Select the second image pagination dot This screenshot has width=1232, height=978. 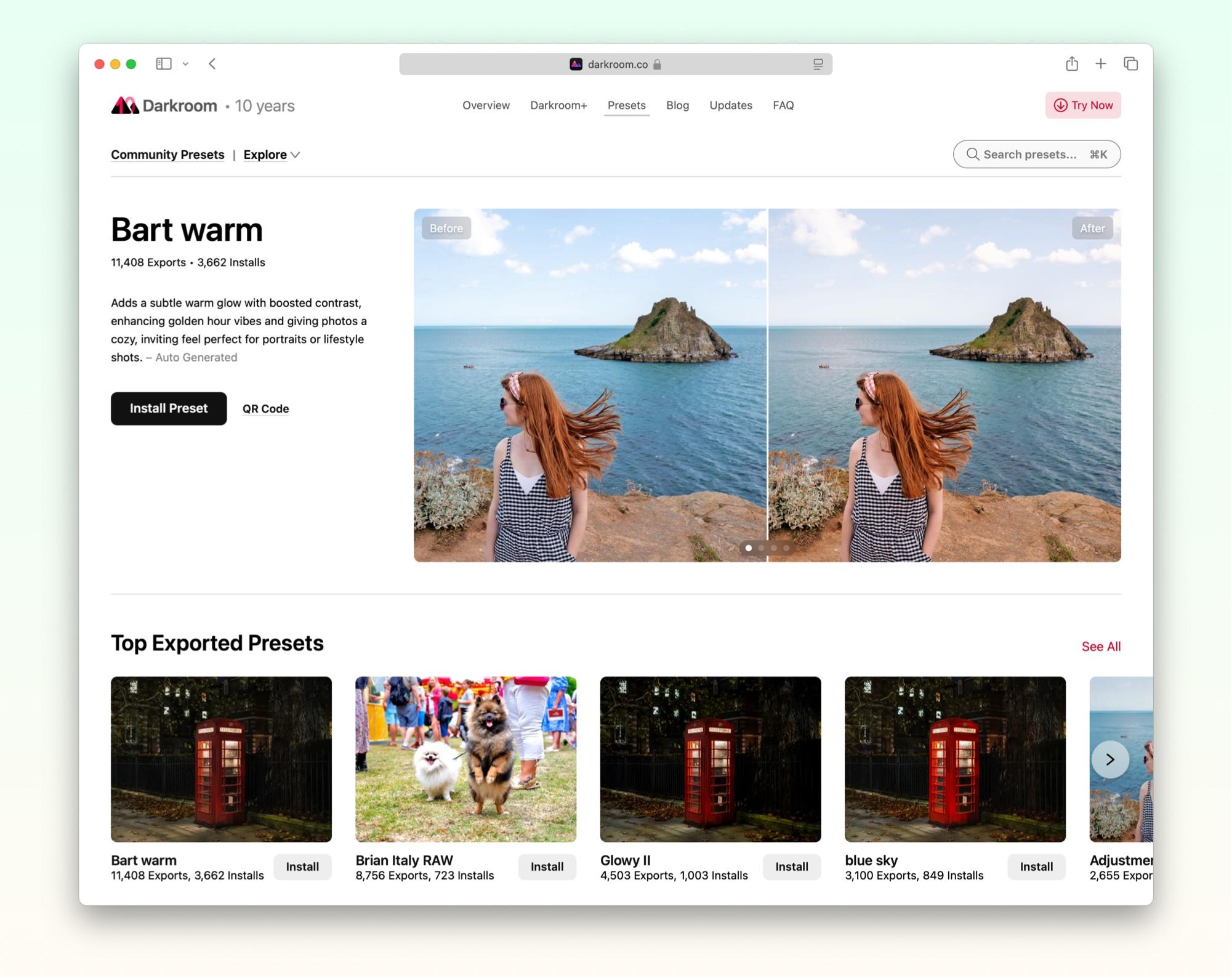tap(762, 548)
